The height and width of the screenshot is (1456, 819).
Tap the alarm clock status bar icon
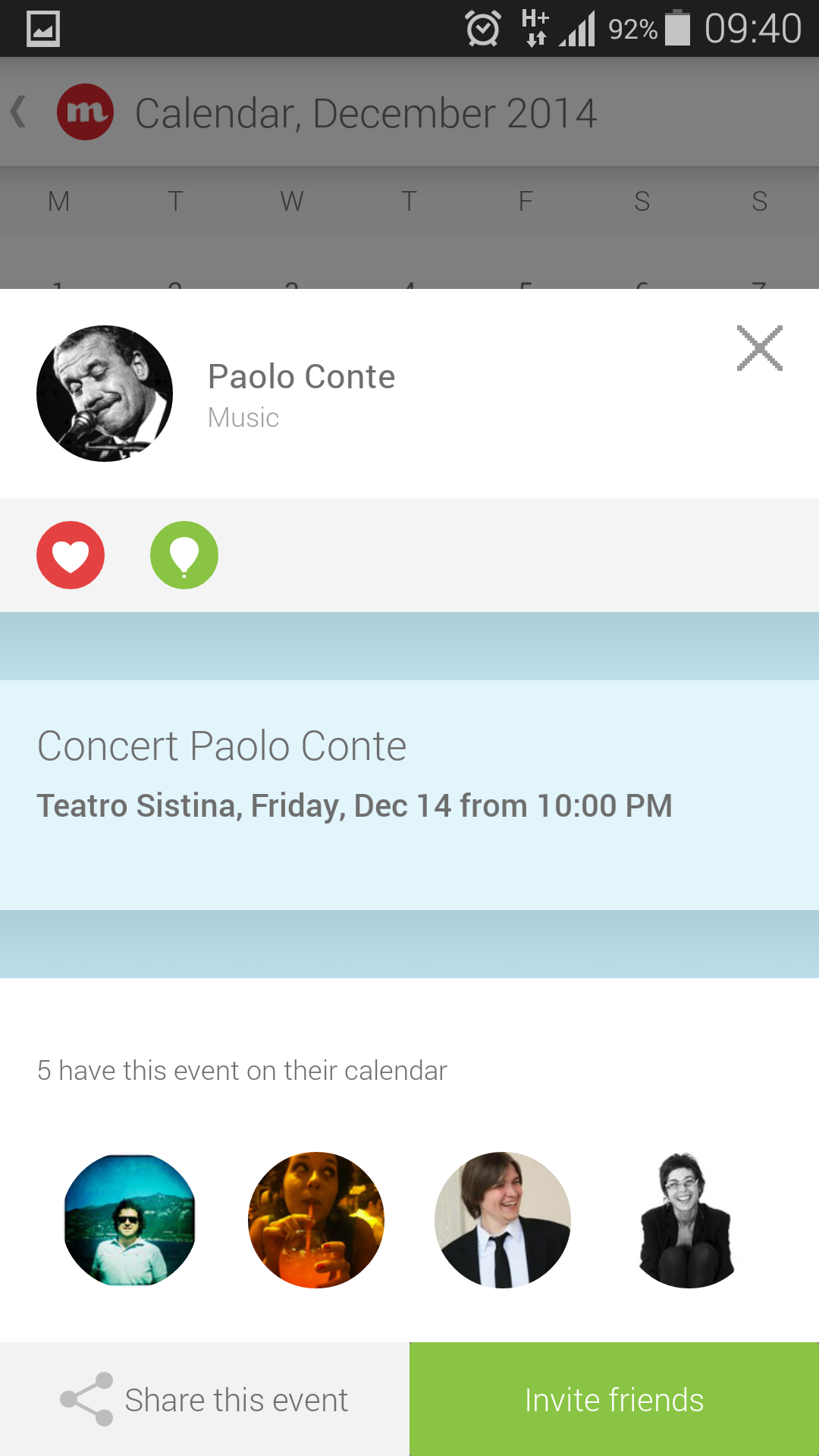pyautogui.click(x=483, y=29)
